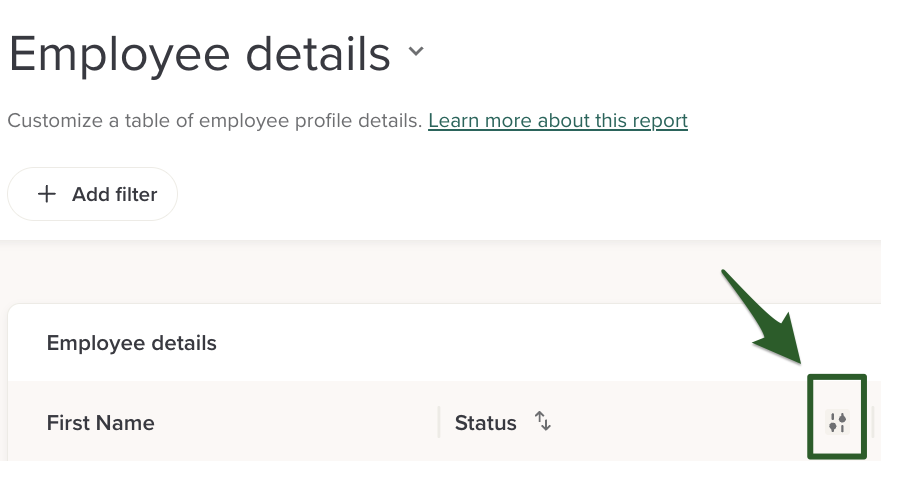
Task: Click the green highlight box border
Action: point(808,440)
